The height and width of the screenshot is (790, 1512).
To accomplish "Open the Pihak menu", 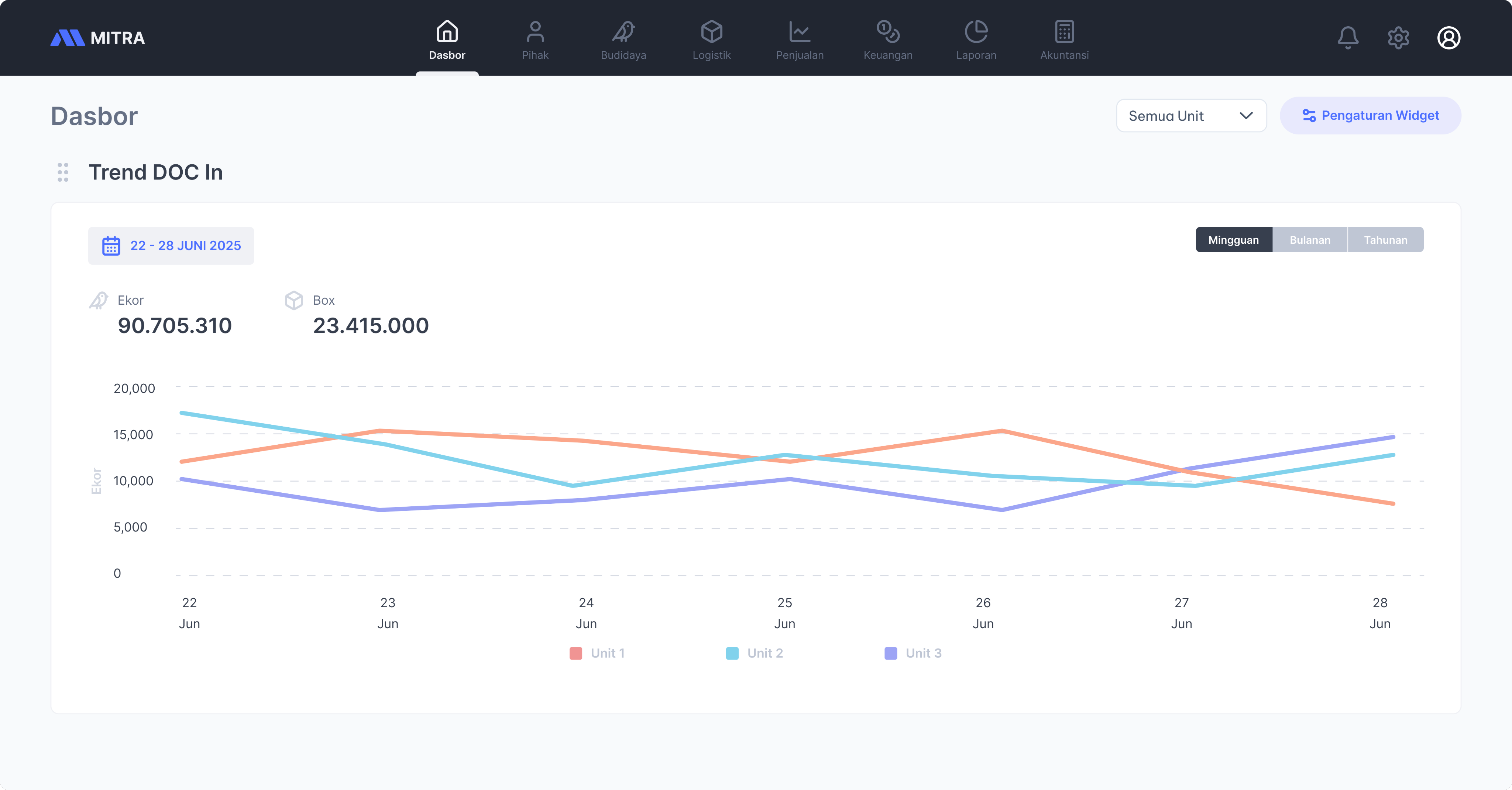I will point(535,40).
